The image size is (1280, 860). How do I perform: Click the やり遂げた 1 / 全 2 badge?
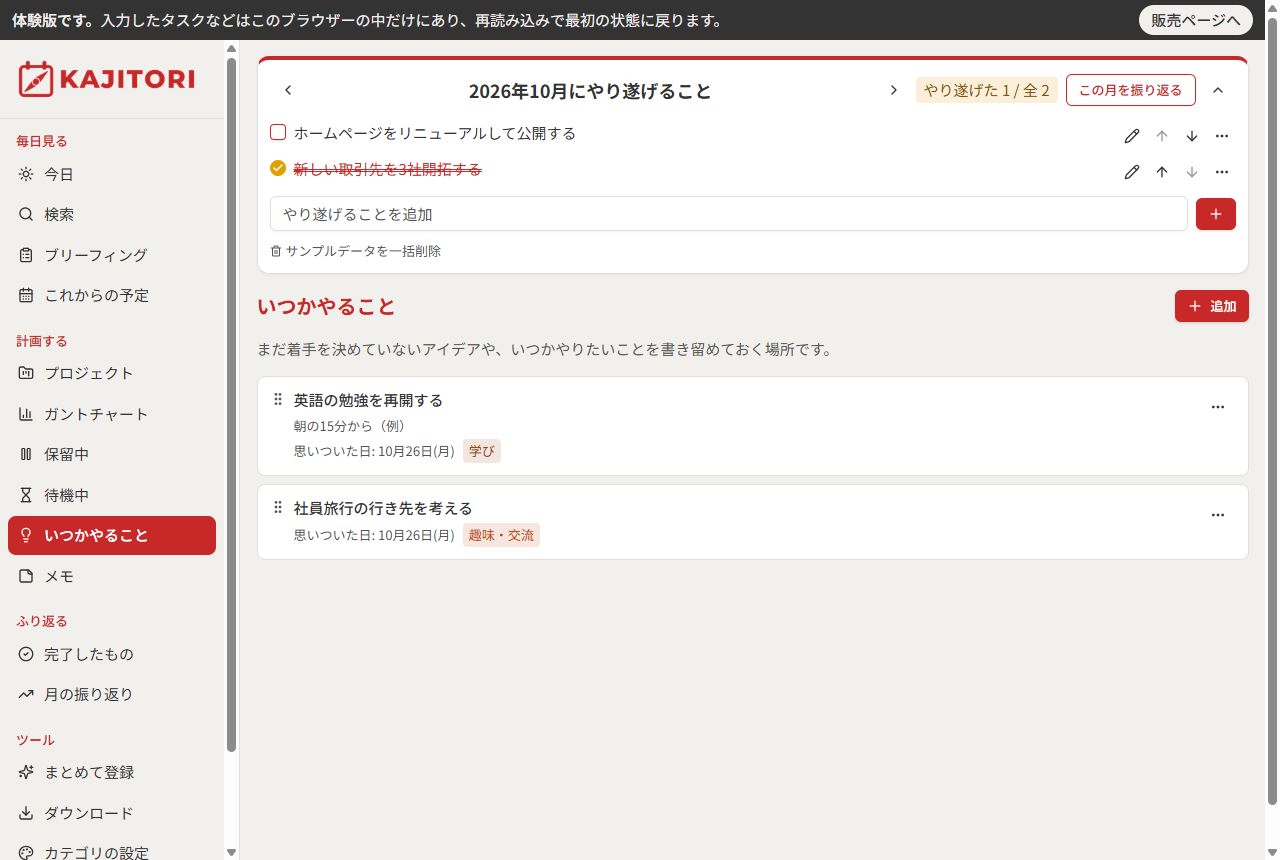point(987,91)
